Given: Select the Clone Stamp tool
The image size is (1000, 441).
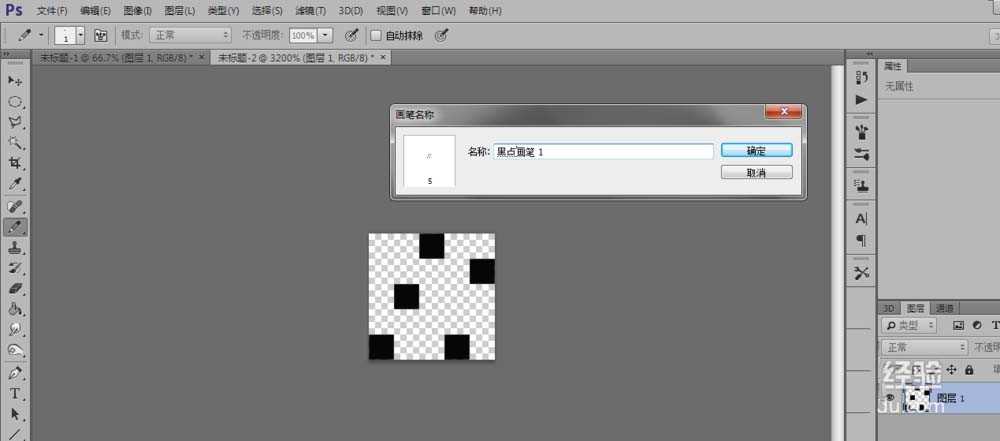Looking at the screenshot, I should 15,247.
